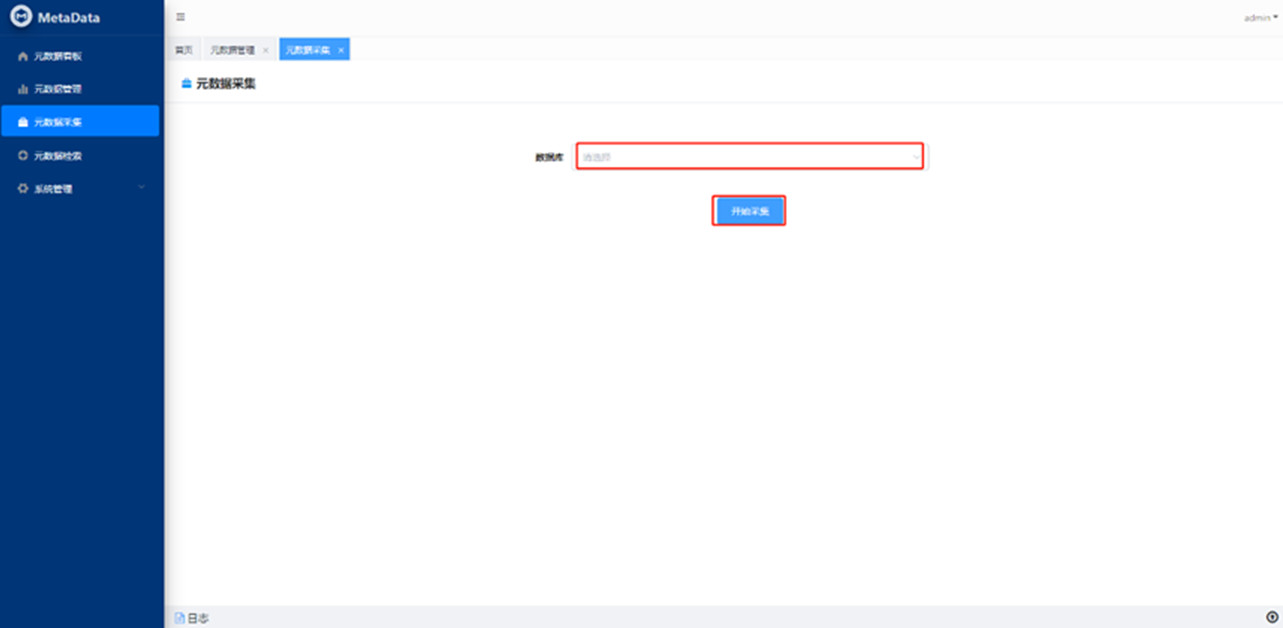This screenshot has width=1283, height=628.
Task: Click the circle icon for 元数据检索
Action: tap(23, 156)
